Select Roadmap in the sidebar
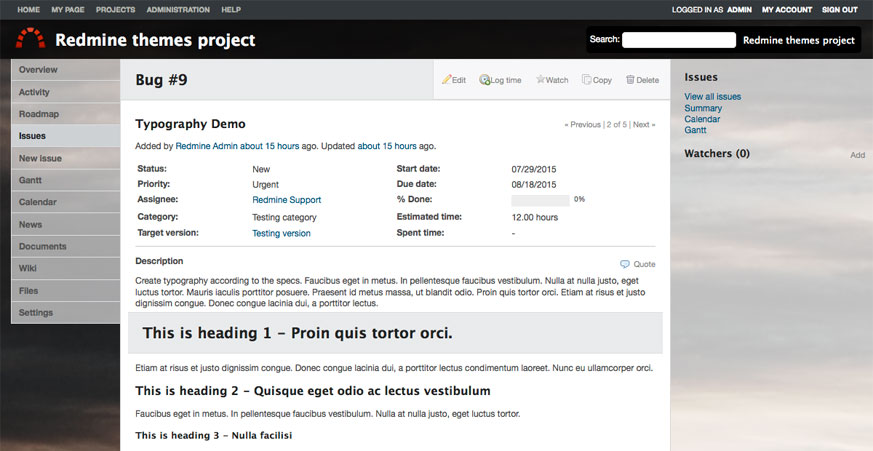 pos(66,114)
